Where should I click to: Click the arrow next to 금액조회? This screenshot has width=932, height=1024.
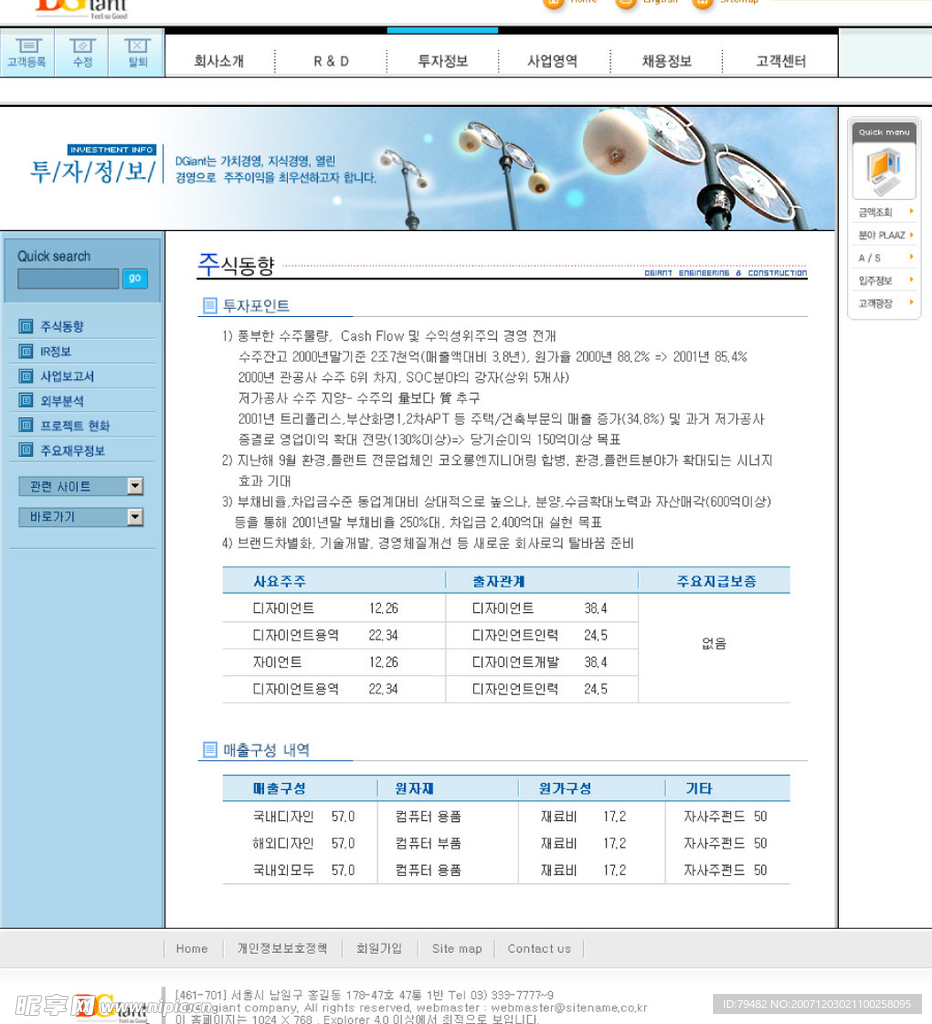click(x=911, y=212)
